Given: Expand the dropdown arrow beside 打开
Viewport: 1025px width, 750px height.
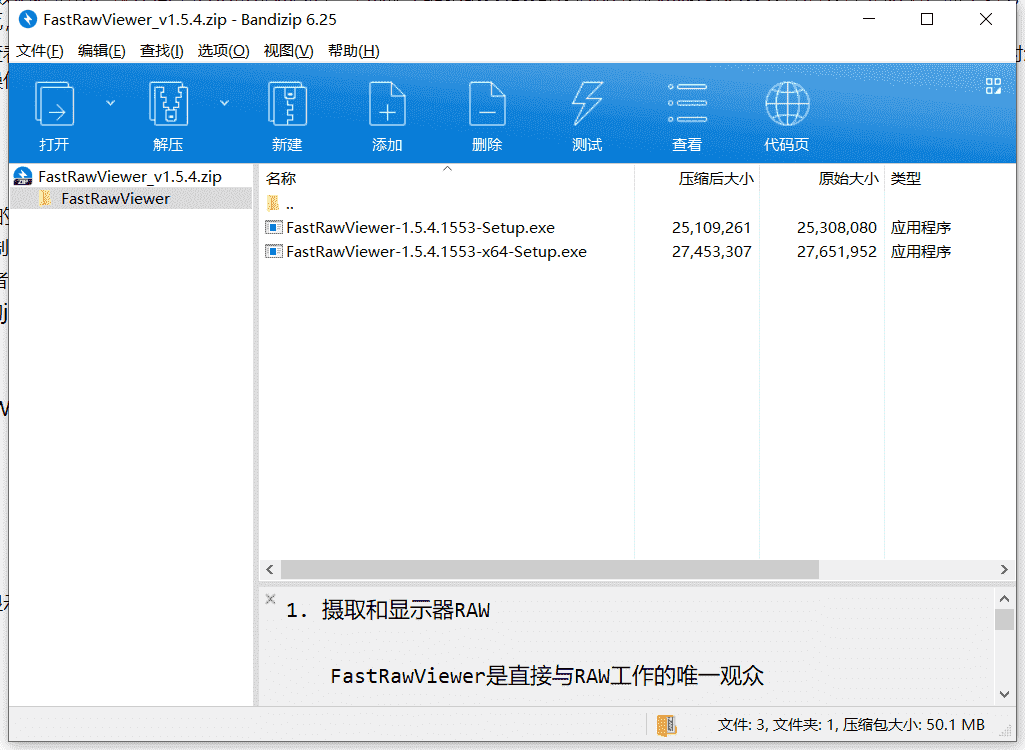Looking at the screenshot, I should click(110, 103).
